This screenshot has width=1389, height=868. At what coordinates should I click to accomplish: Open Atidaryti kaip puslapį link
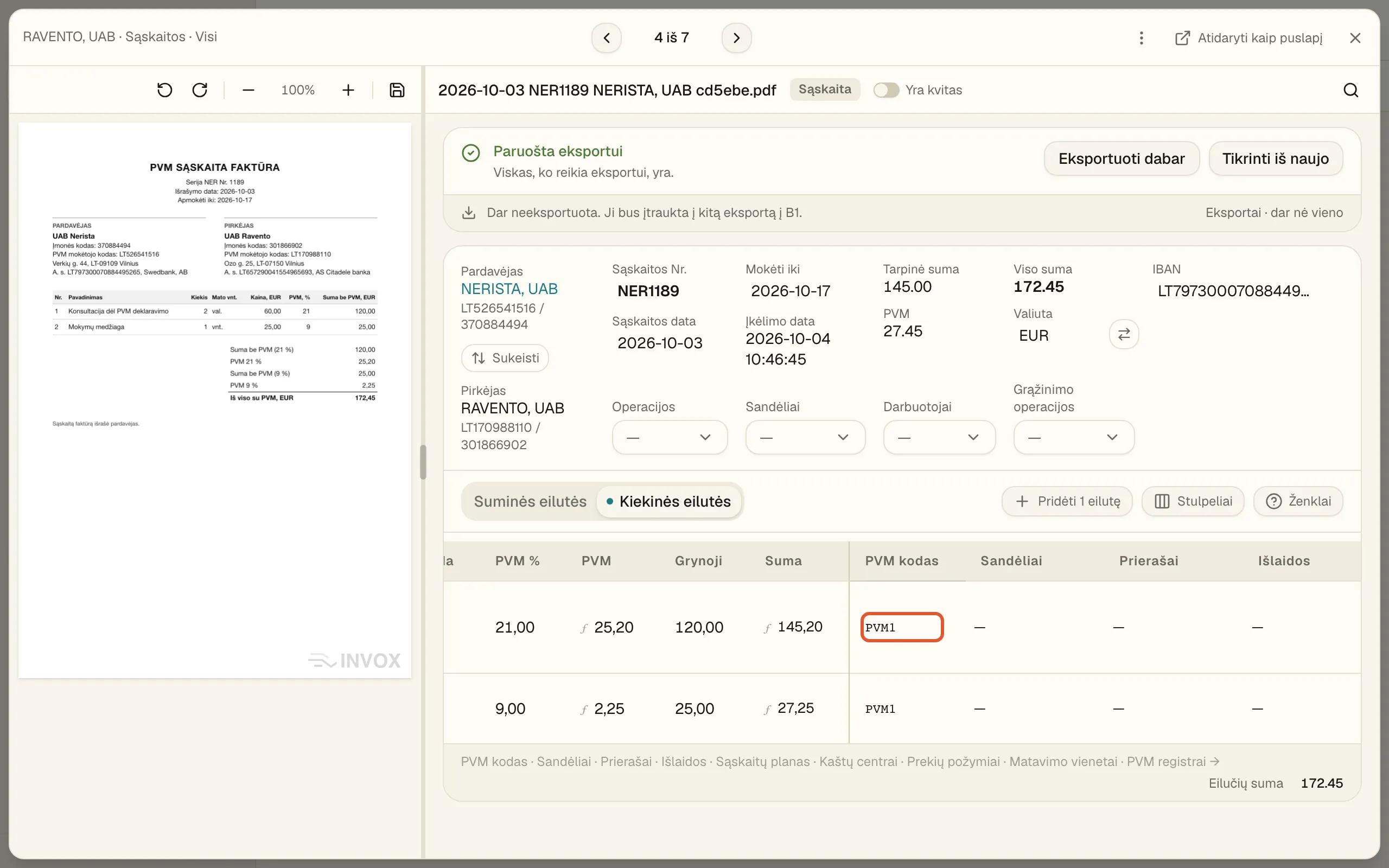[1248, 38]
